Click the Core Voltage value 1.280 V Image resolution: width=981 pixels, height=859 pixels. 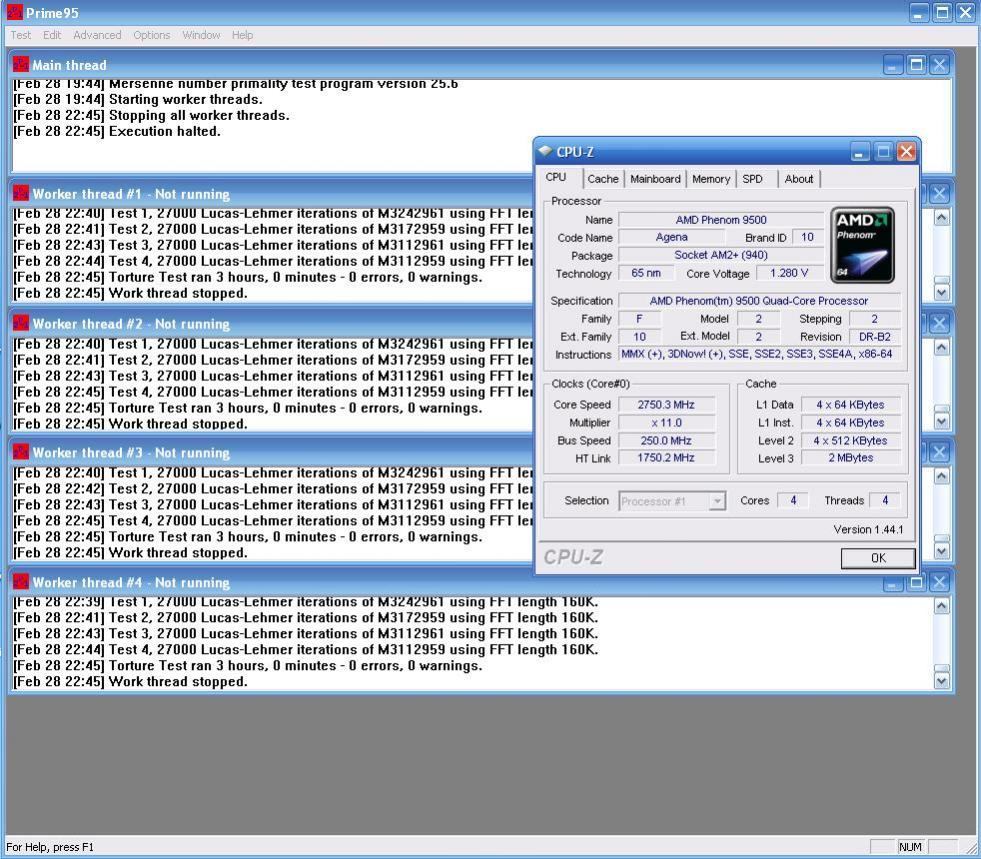tap(789, 273)
